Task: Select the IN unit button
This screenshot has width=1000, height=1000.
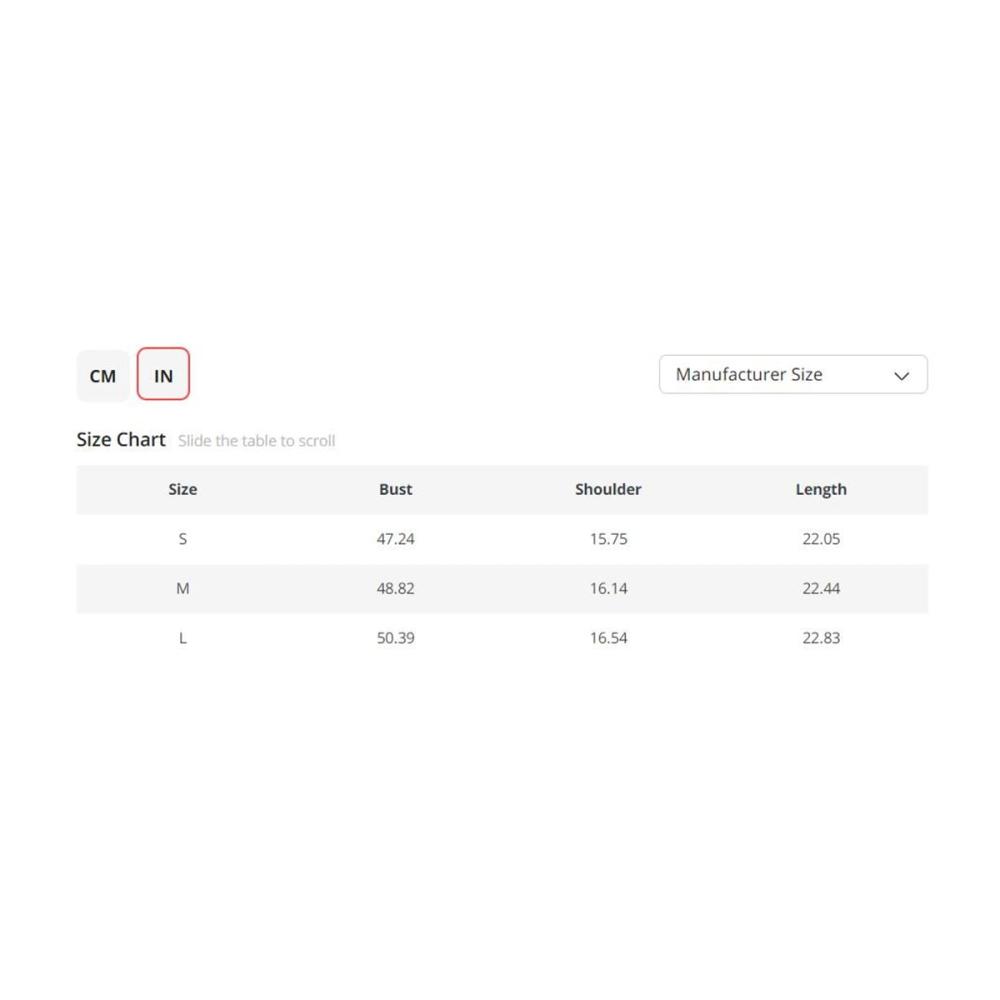Action: tap(163, 374)
